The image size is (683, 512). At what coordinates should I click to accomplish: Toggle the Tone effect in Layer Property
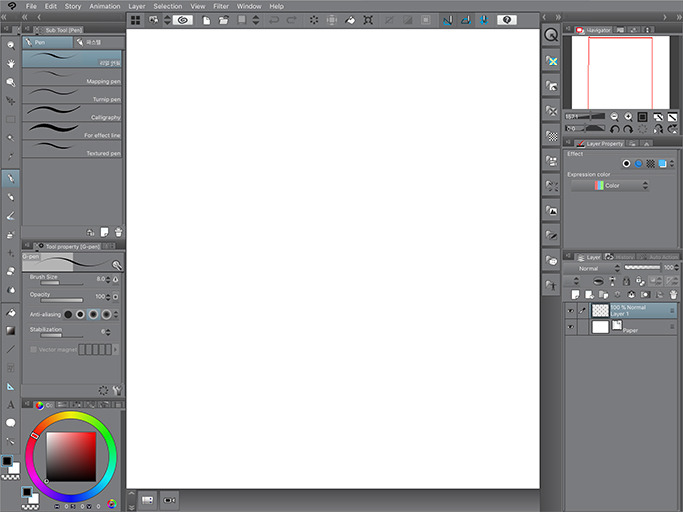click(650, 163)
